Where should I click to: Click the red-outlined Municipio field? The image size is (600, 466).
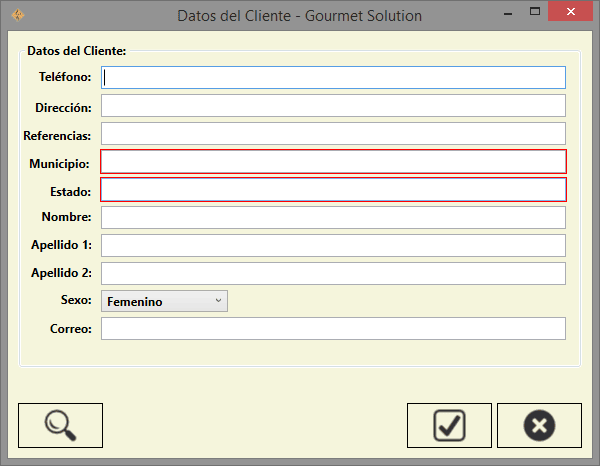(x=333, y=162)
